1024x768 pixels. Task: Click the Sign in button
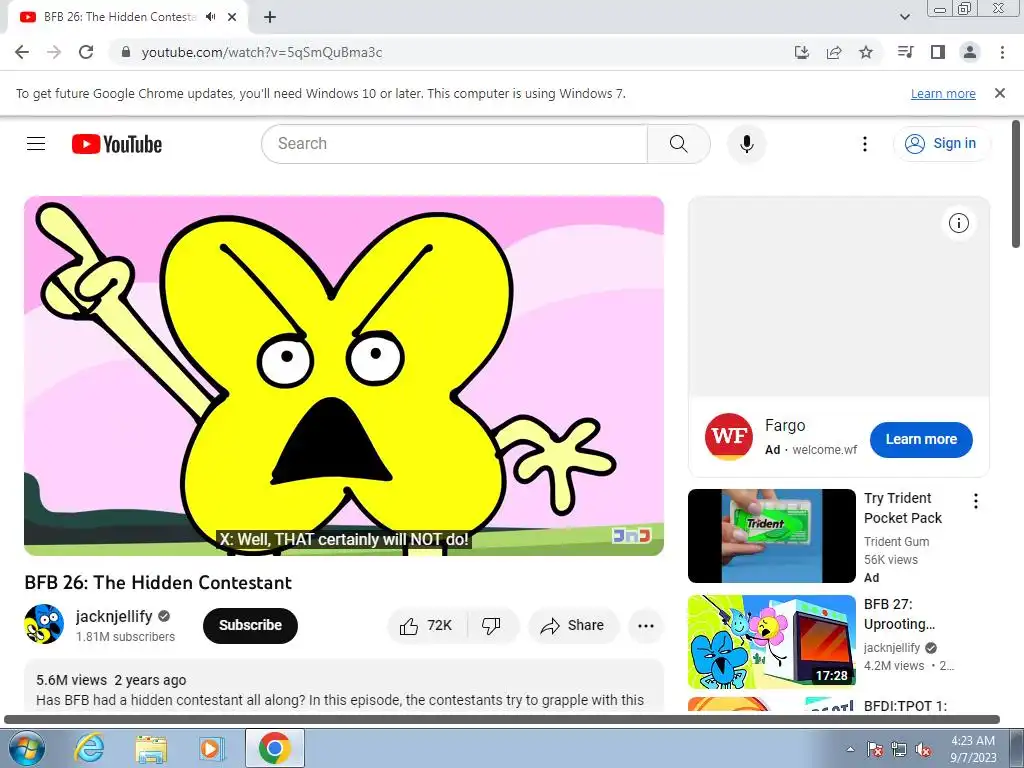942,144
